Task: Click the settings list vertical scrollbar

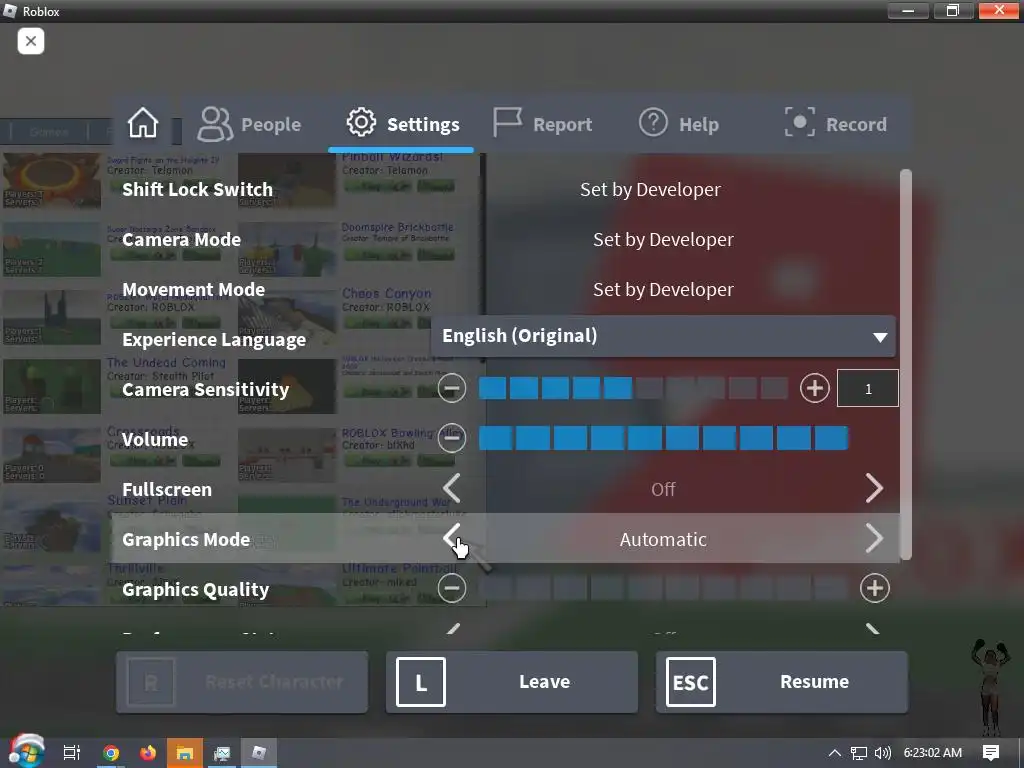Action: [x=905, y=364]
